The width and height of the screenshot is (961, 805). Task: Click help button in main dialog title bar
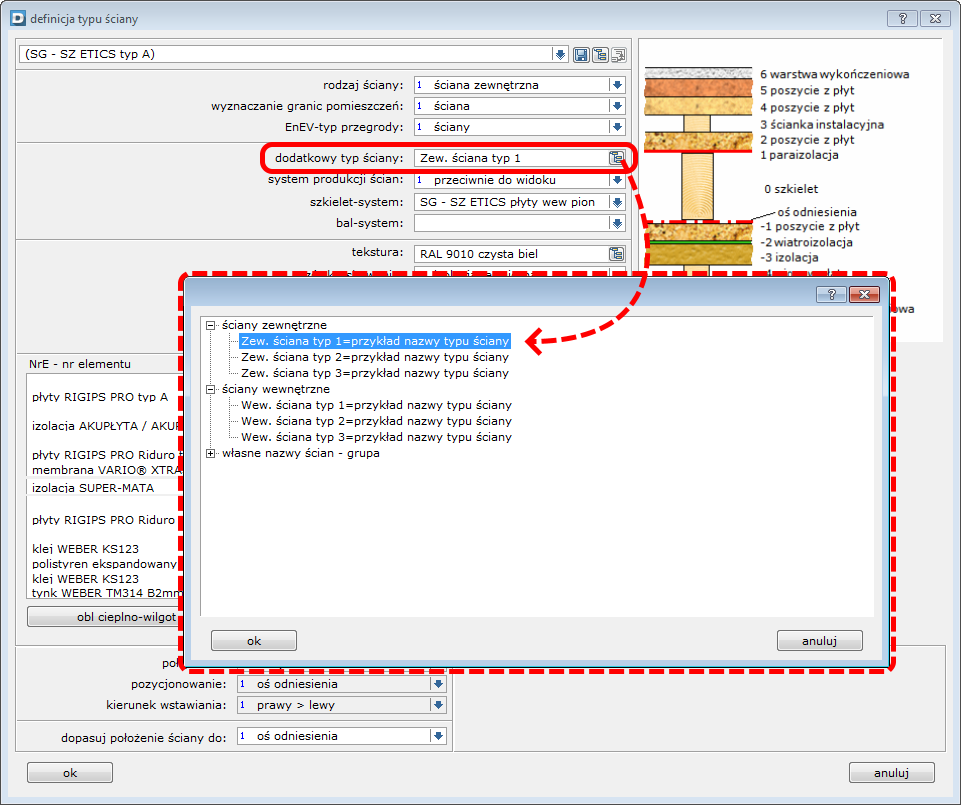click(902, 19)
